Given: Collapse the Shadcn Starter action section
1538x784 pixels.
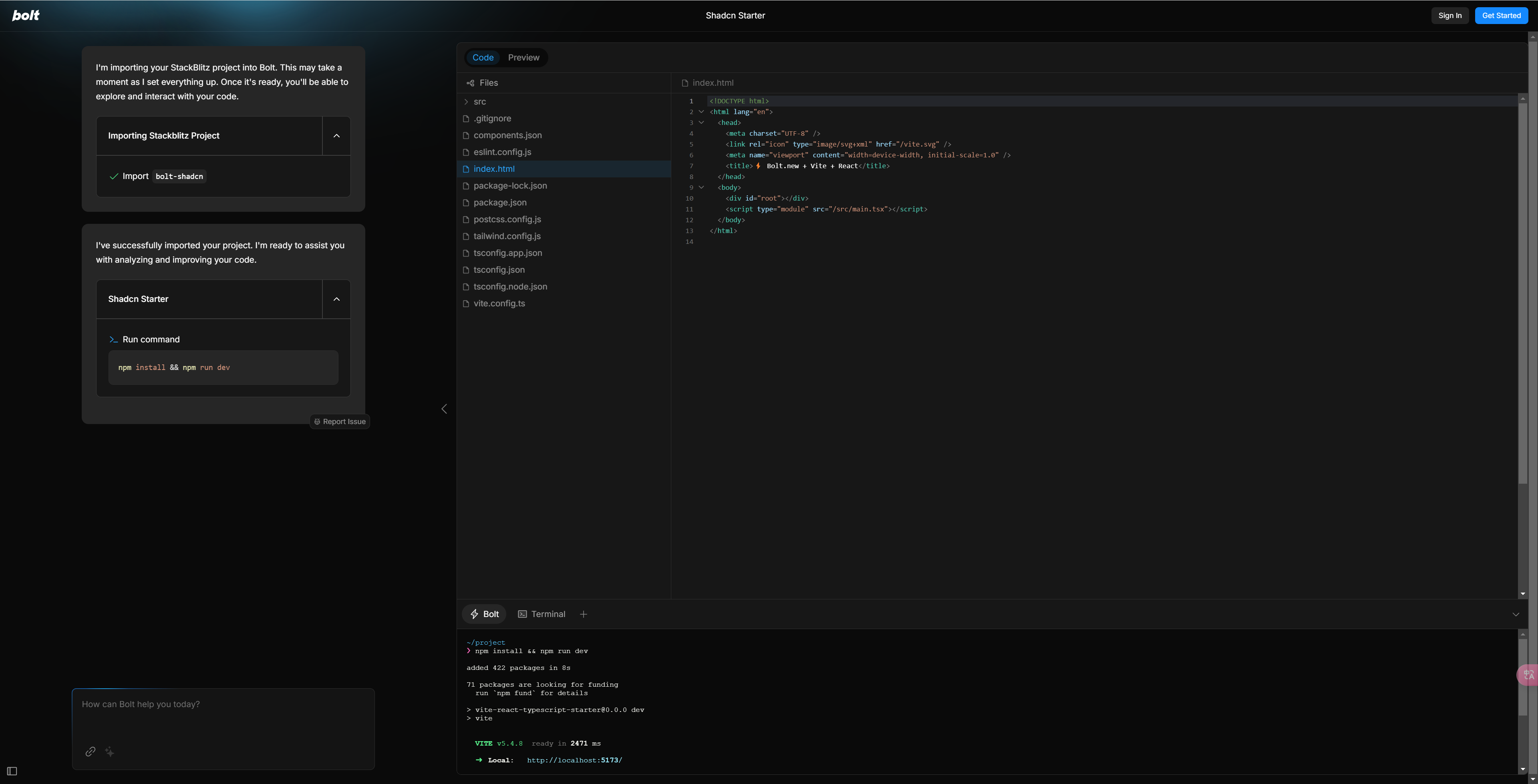Looking at the screenshot, I should pyautogui.click(x=337, y=299).
